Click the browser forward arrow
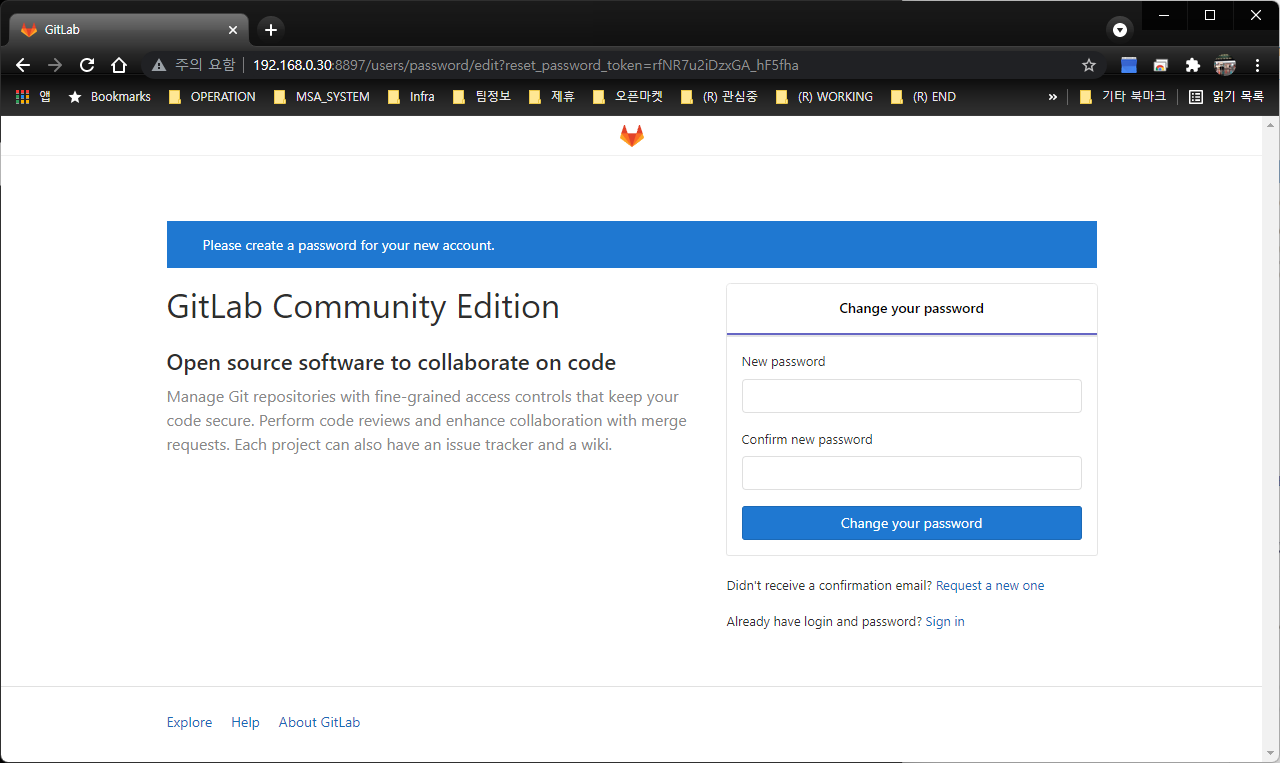 55,65
